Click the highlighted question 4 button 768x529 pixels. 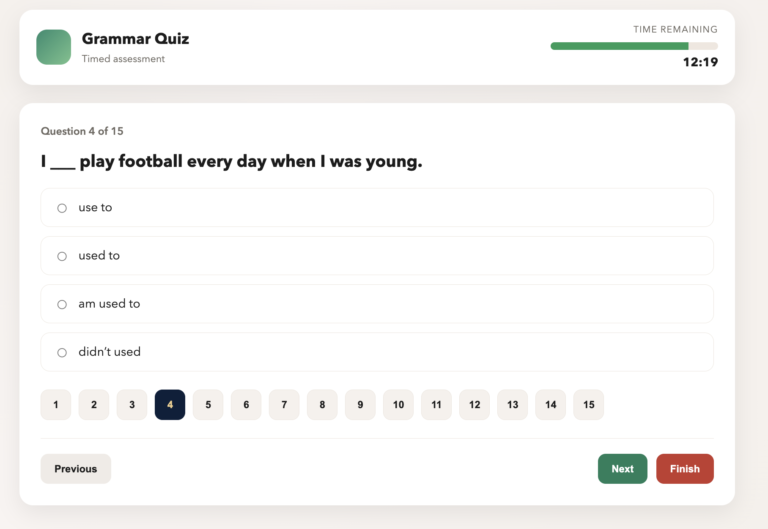(170, 405)
